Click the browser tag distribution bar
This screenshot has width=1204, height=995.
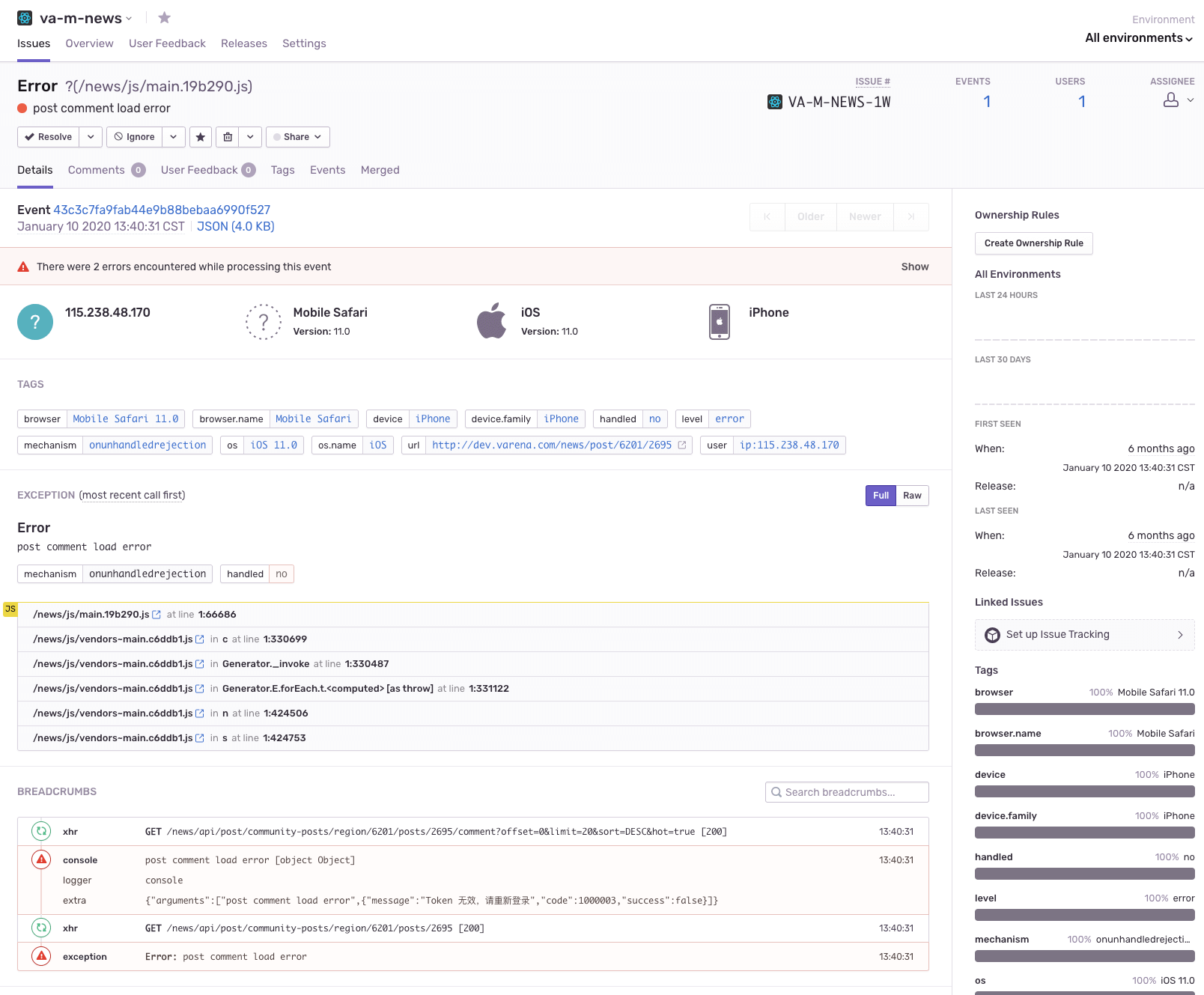coord(1085,709)
